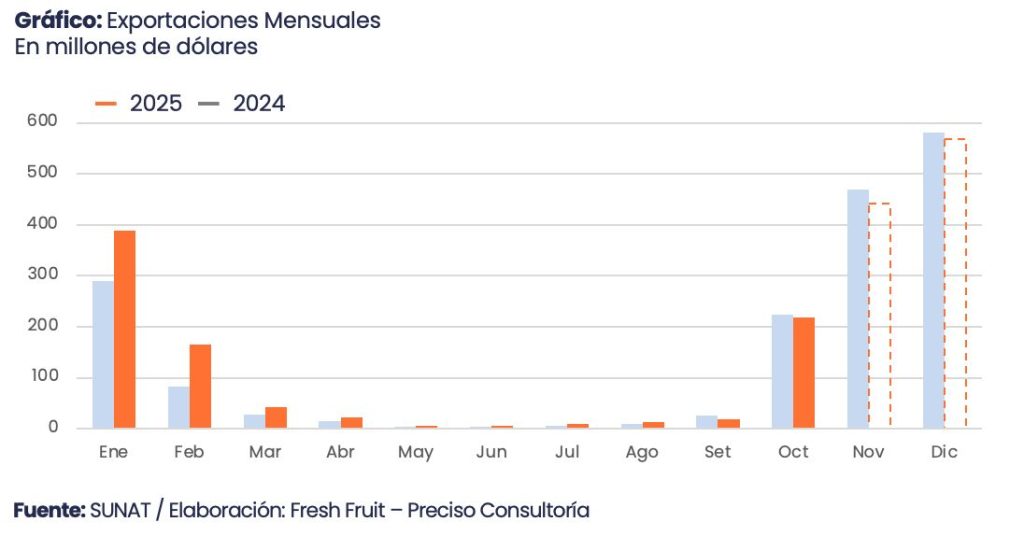This screenshot has width=1024, height=536.
Task: Click the 'Dic' month axis label
Action: 944,452
